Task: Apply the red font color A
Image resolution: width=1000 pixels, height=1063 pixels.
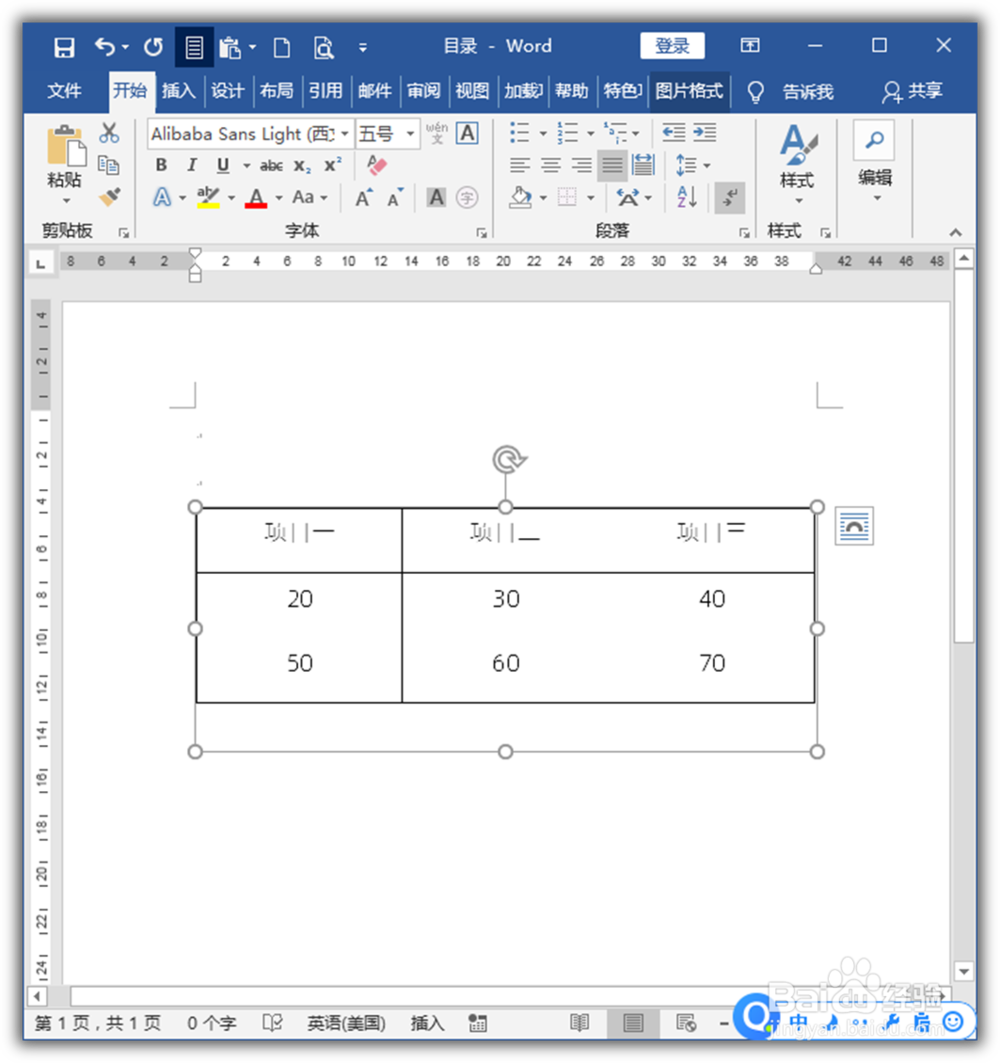Action: click(x=256, y=197)
